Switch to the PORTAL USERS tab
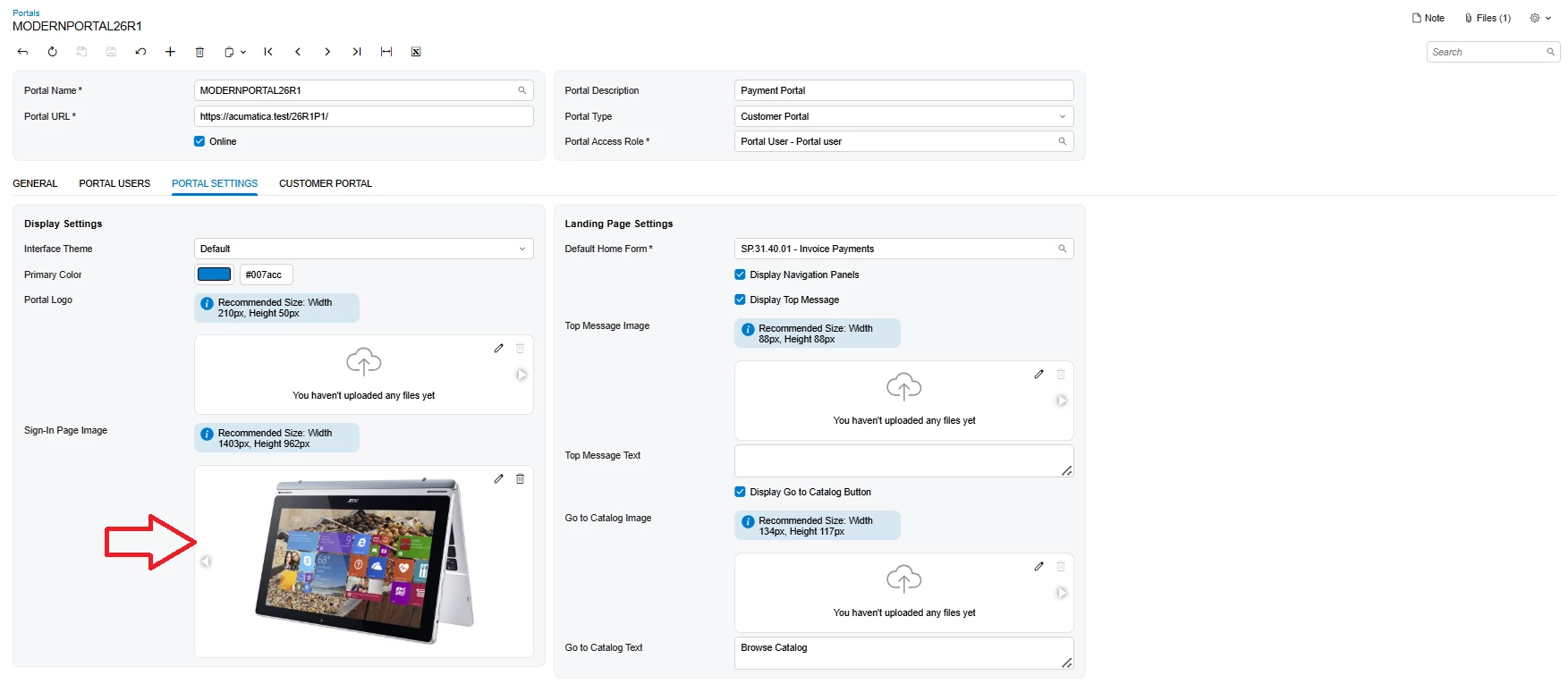 [114, 183]
